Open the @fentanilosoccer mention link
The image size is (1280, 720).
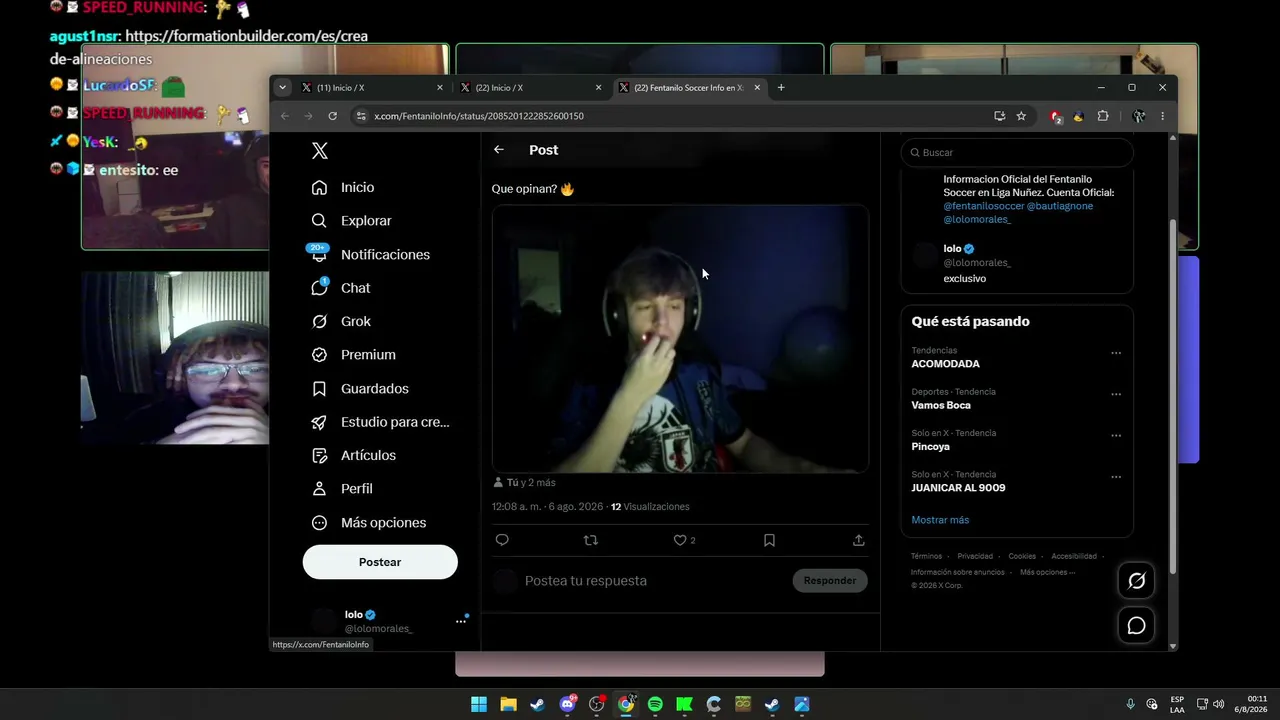pyautogui.click(x=984, y=206)
